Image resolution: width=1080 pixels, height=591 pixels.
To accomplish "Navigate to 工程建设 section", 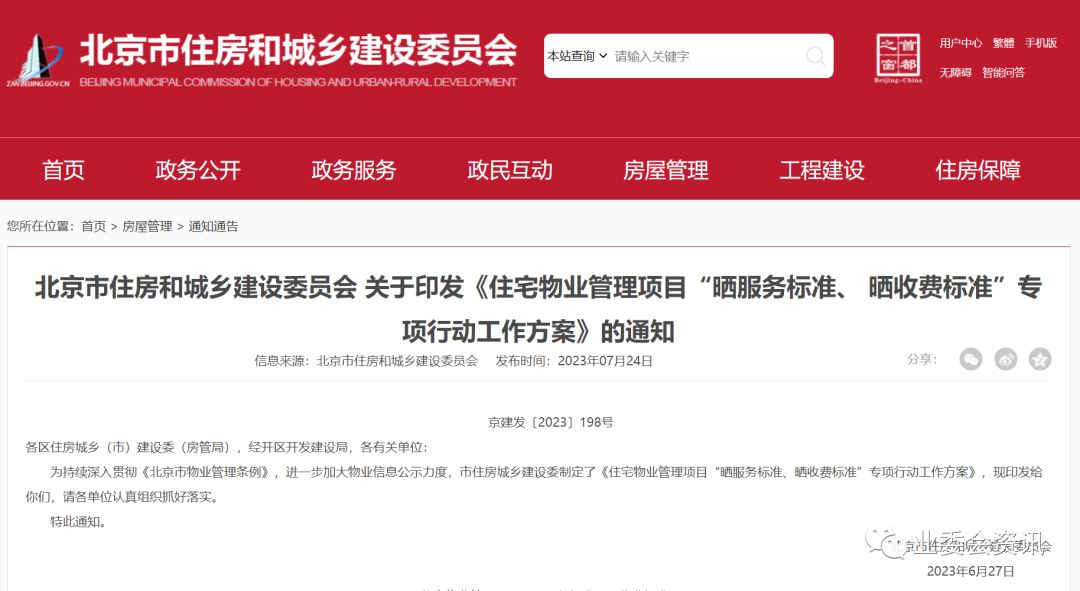I will point(822,169).
